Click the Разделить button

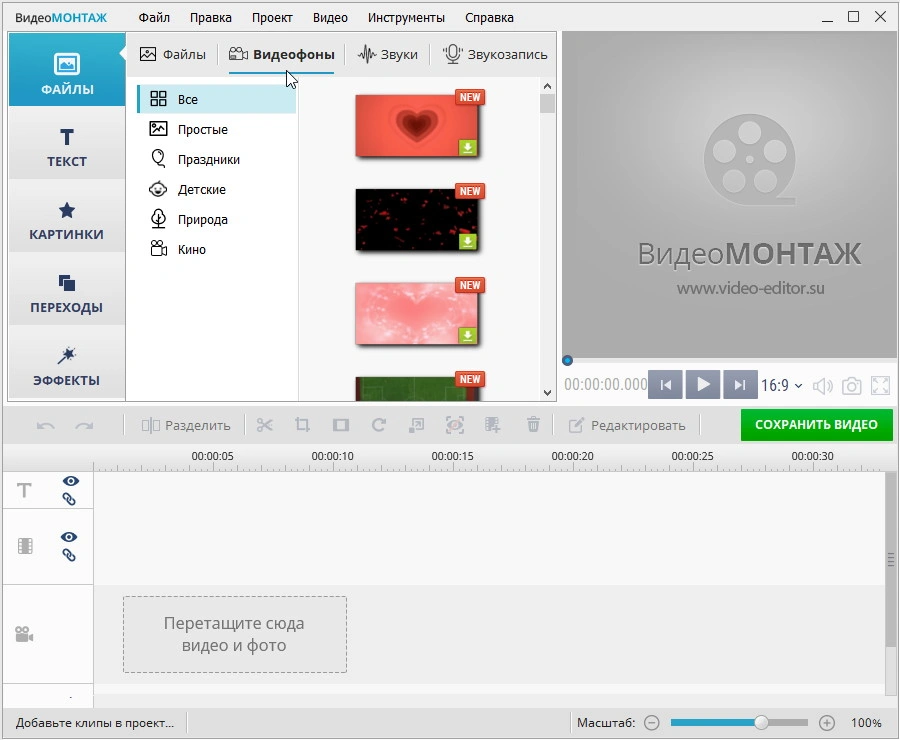[x=186, y=425]
